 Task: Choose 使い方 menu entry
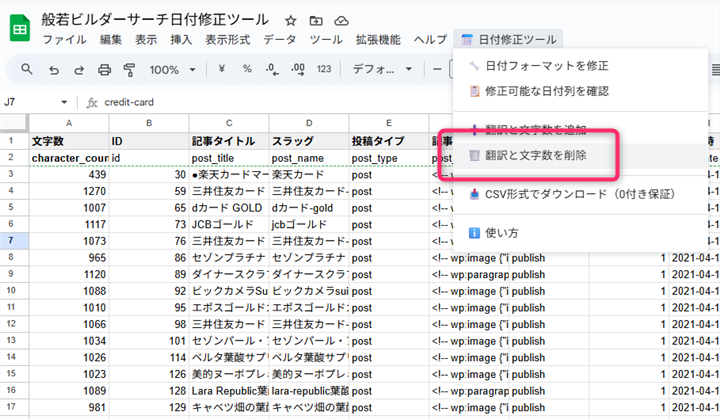click(580, 233)
